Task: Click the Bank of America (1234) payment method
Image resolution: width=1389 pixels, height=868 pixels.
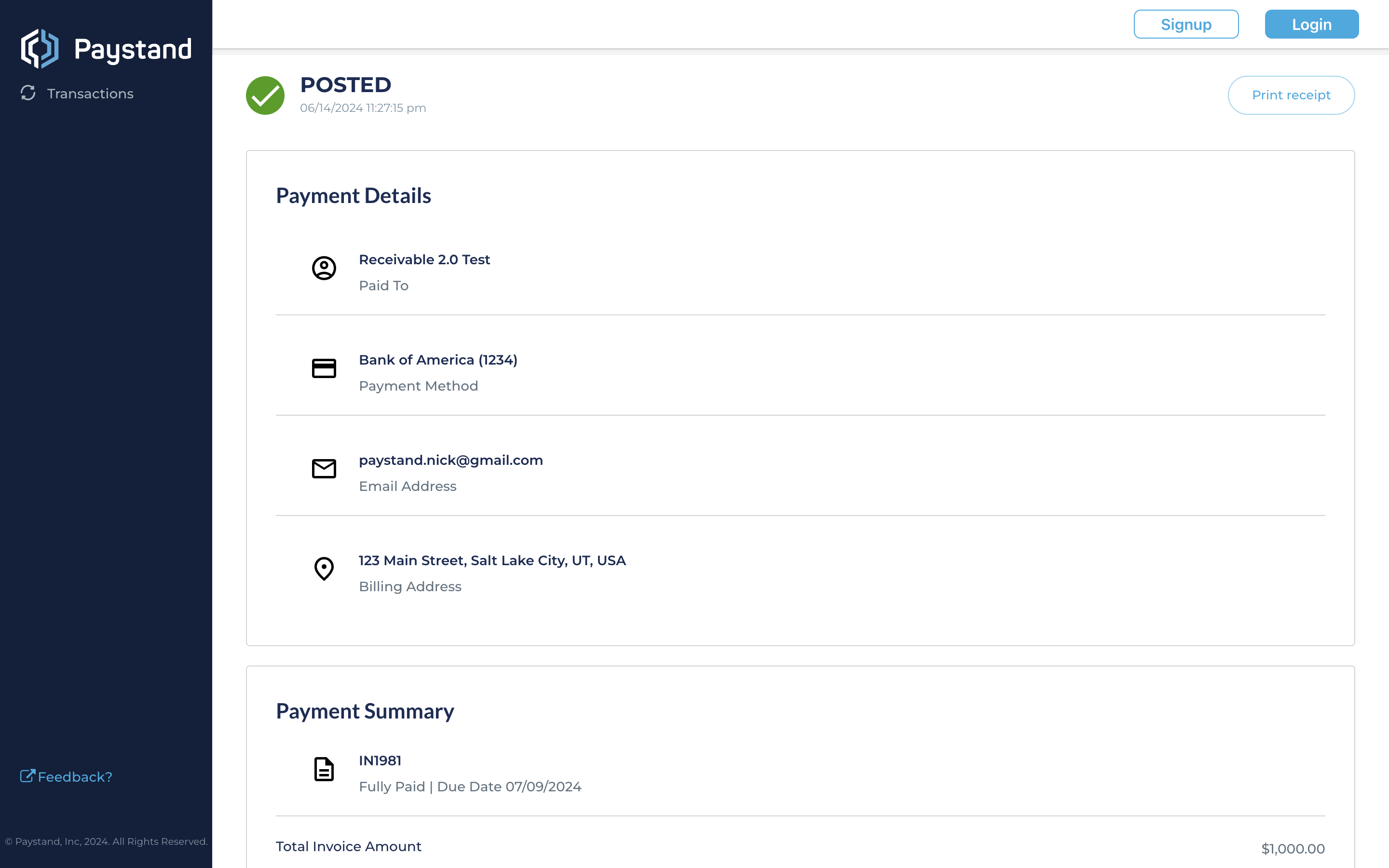Action: point(438,360)
